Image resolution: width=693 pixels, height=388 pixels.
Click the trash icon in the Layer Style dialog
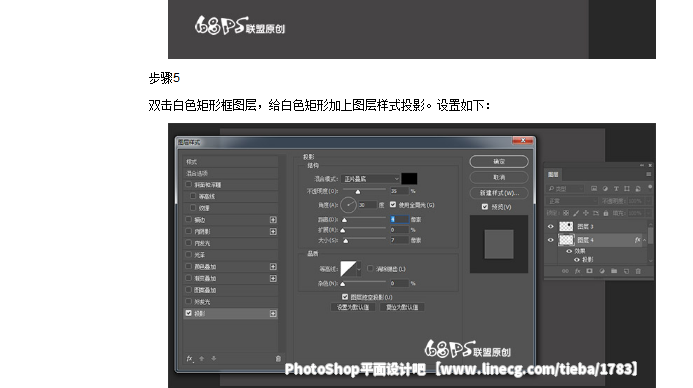(x=278, y=358)
